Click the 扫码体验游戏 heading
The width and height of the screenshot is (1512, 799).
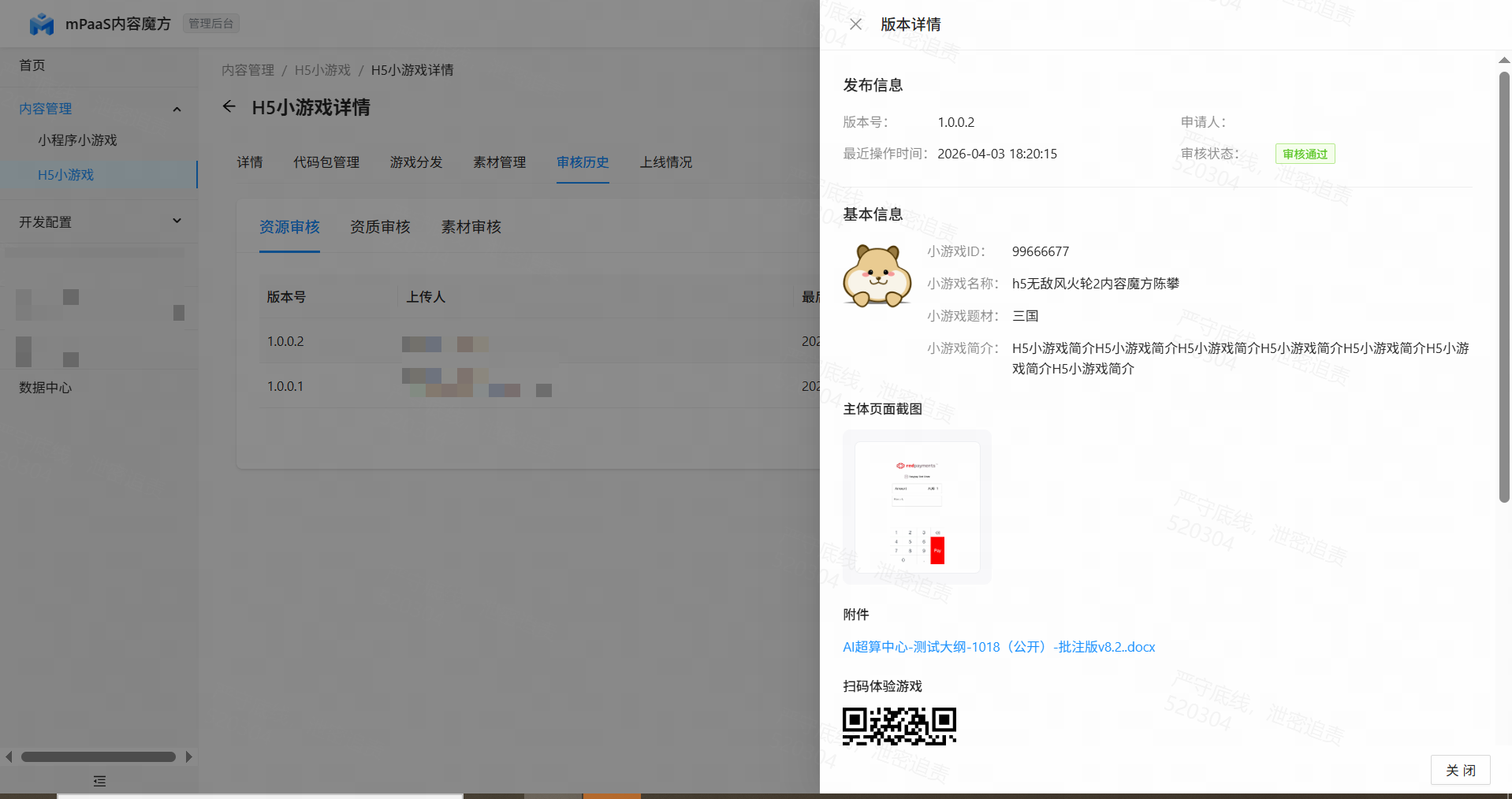point(882,686)
